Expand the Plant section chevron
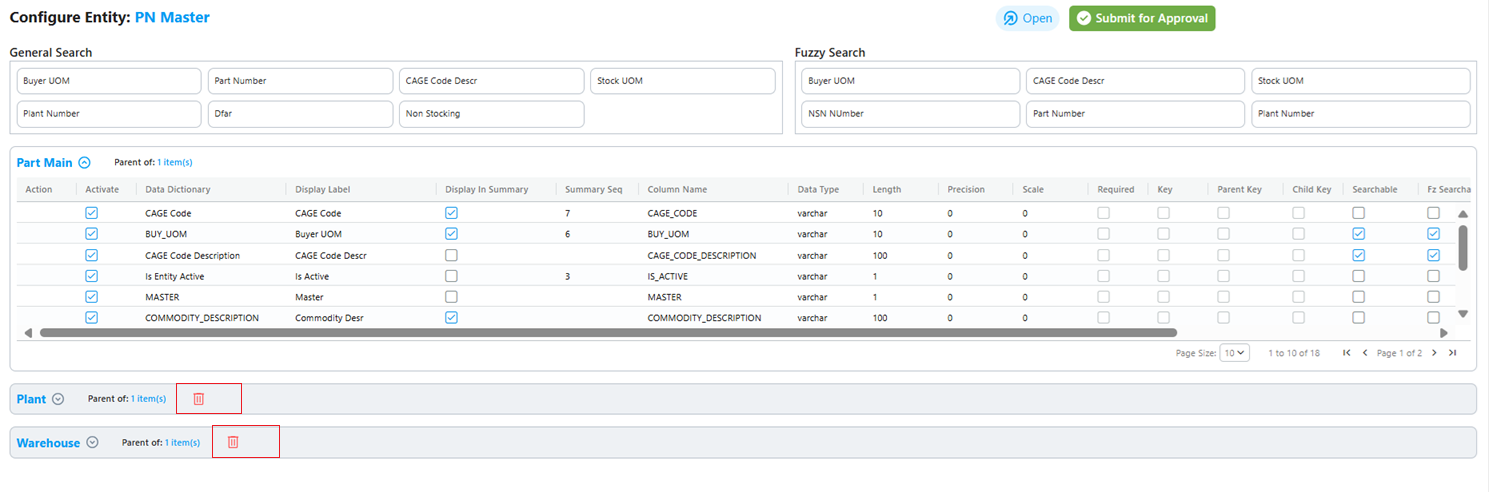The width and height of the screenshot is (1489, 492). pyautogui.click(x=58, y=399)
